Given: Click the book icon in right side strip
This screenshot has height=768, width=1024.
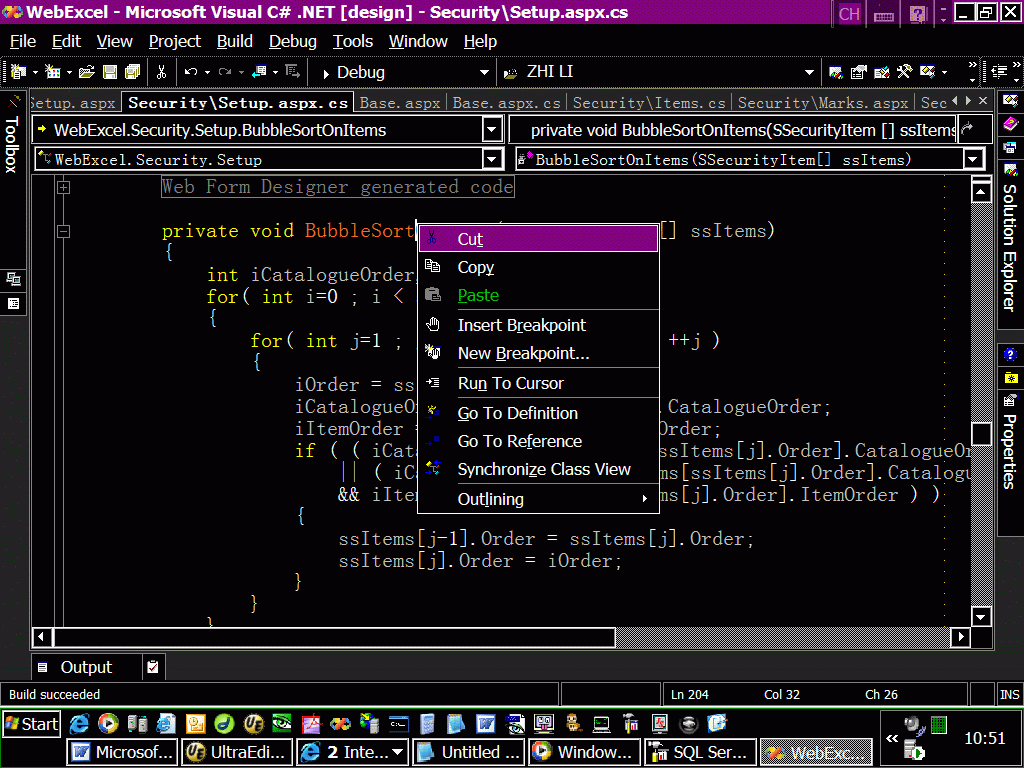Looking at the screenshot, I should [1010, 124].
